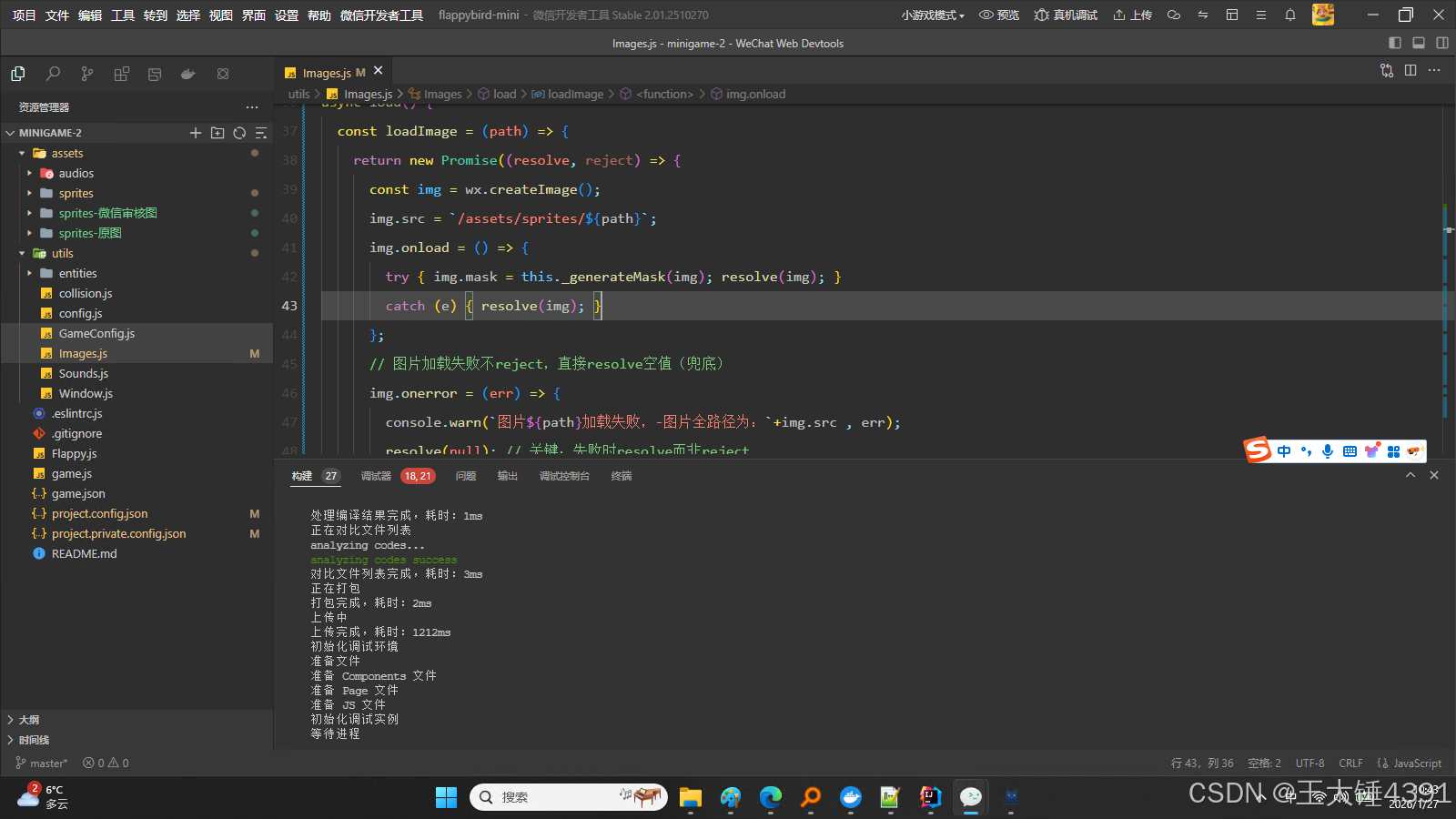Toggle the bottom panel layout icon
The image size is (1456, 819).
pos(1419,43)
